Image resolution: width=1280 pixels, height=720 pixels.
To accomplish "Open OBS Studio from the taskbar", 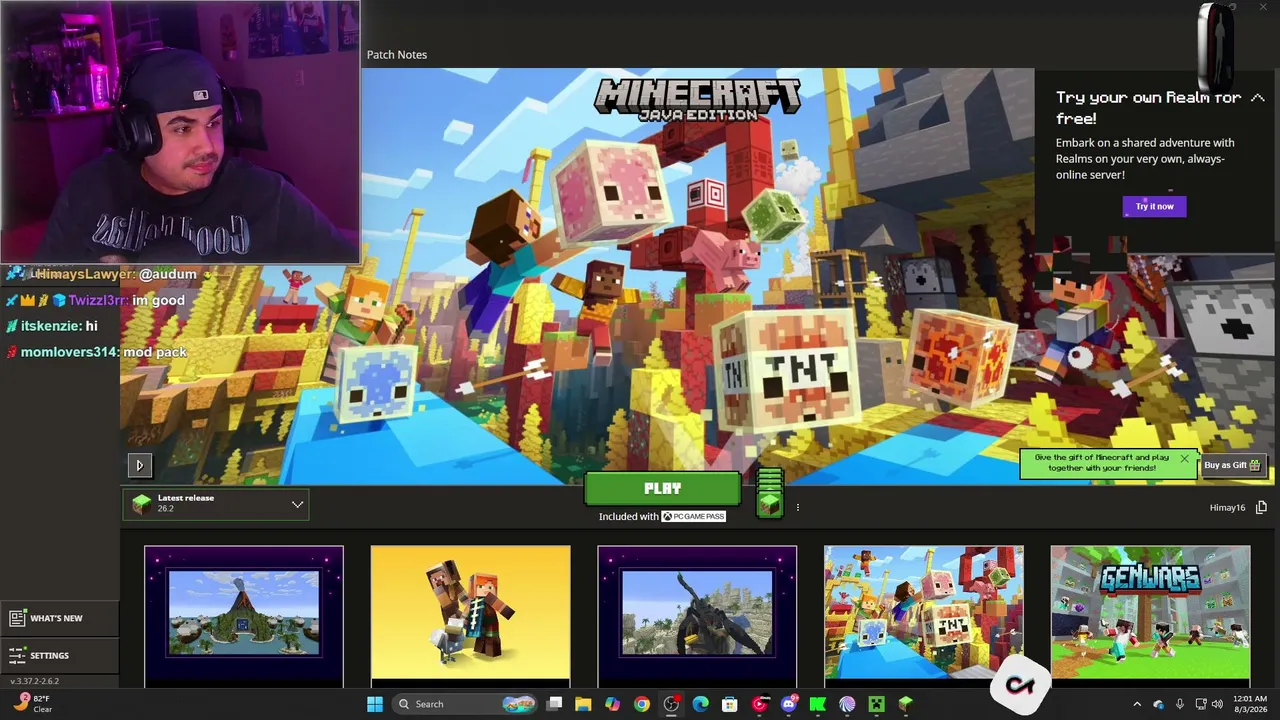I will [671, 704].
